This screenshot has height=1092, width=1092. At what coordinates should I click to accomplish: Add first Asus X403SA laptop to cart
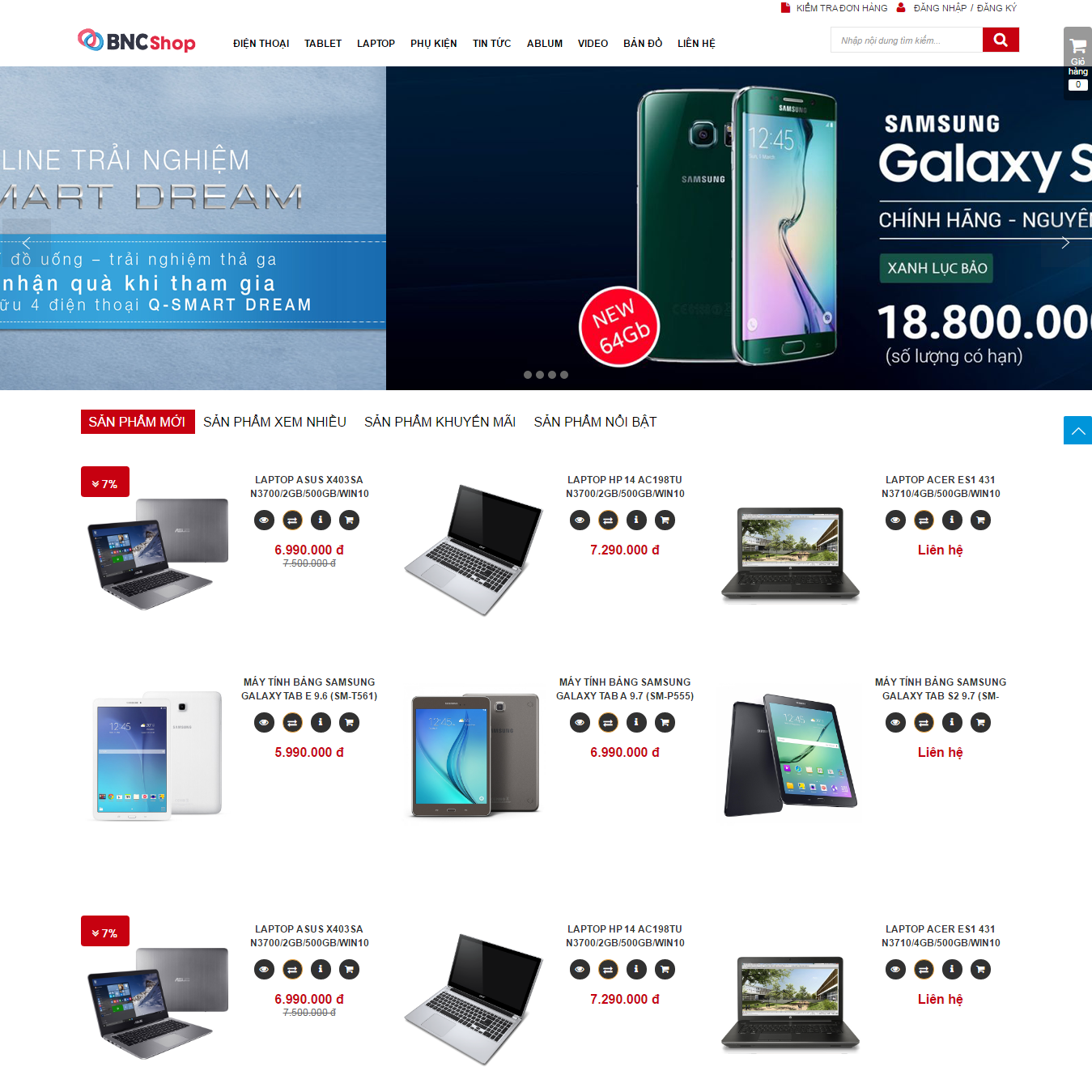click(x=349, y=520)
